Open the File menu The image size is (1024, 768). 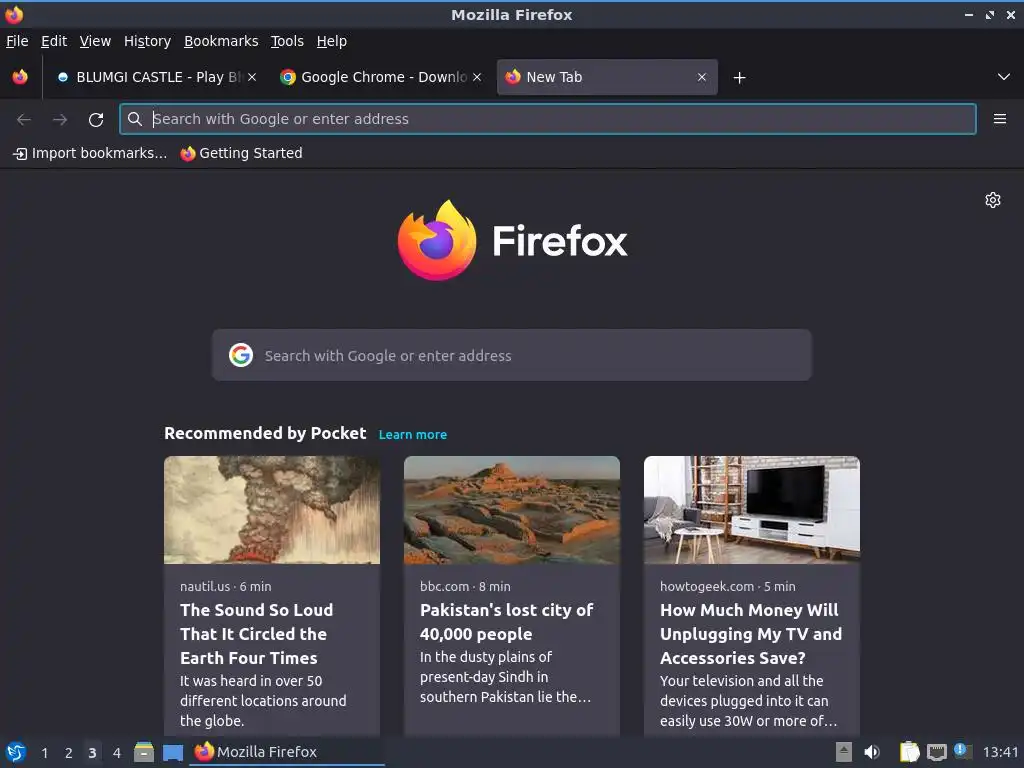pyautogui.click(x=17, y=41)
